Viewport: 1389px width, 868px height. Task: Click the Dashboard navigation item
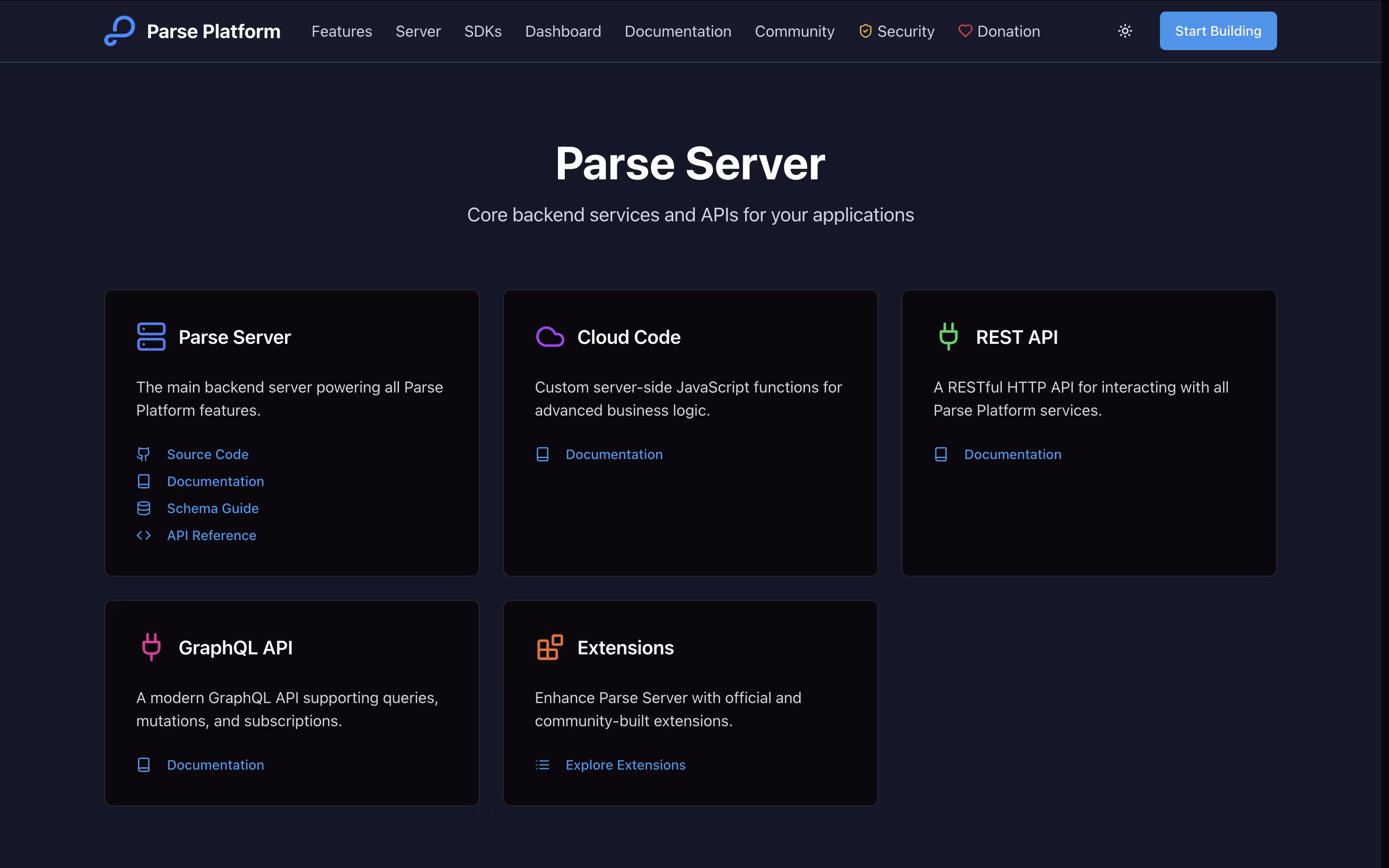[562, 31]
